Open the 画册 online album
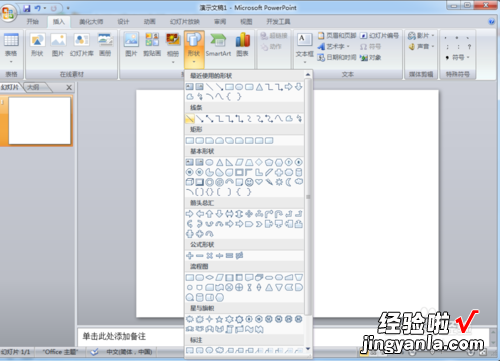500x361 pixels. pos(105,44)
